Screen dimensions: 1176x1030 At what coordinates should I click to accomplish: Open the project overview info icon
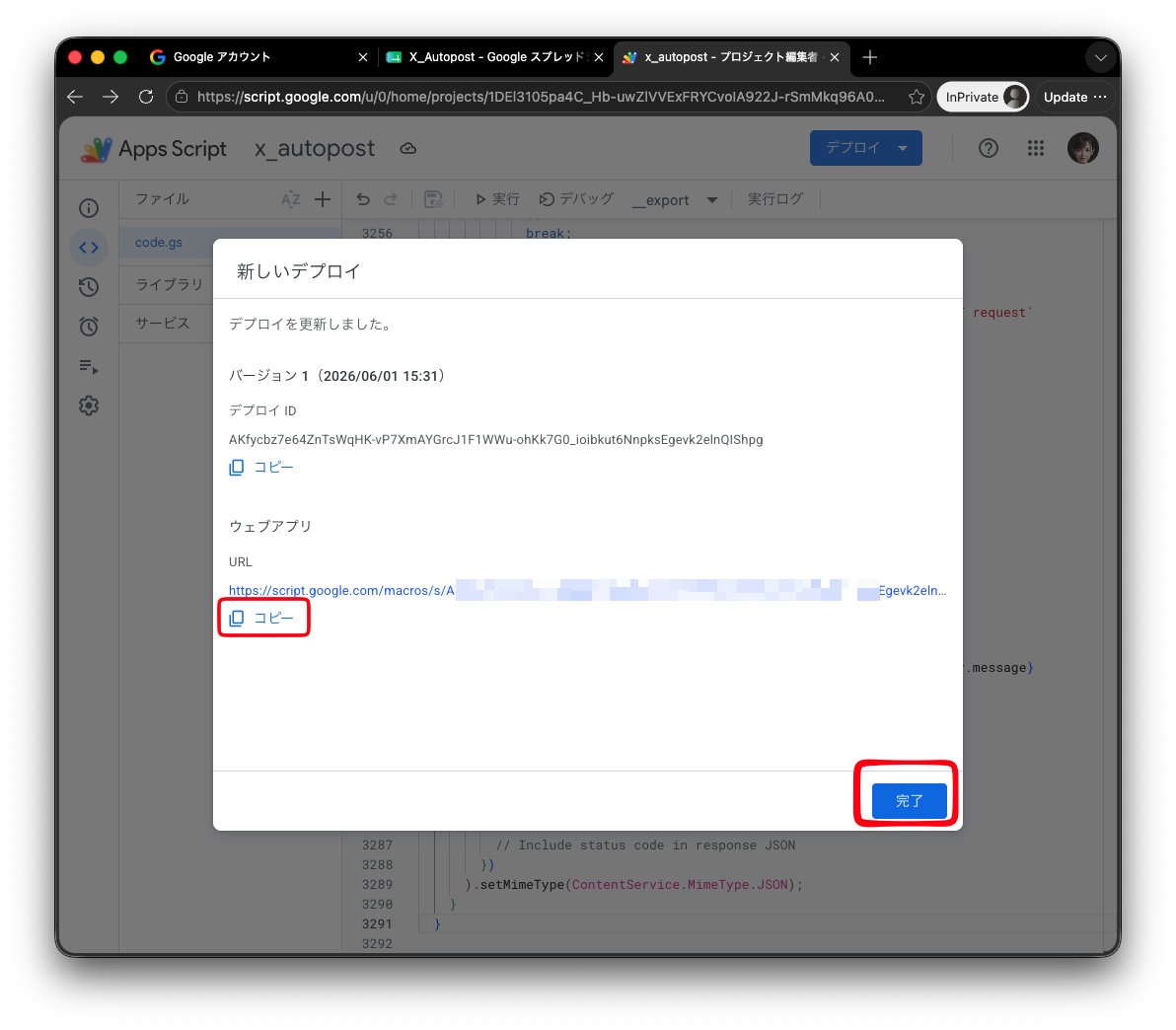coord(89,208)
